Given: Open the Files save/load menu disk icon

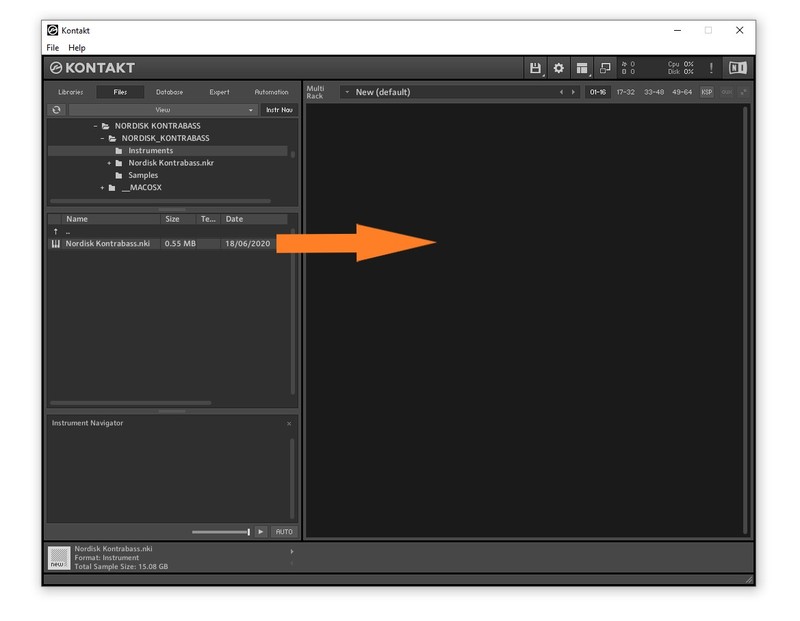Looking at the screenshot, I should tap(535, 68).
